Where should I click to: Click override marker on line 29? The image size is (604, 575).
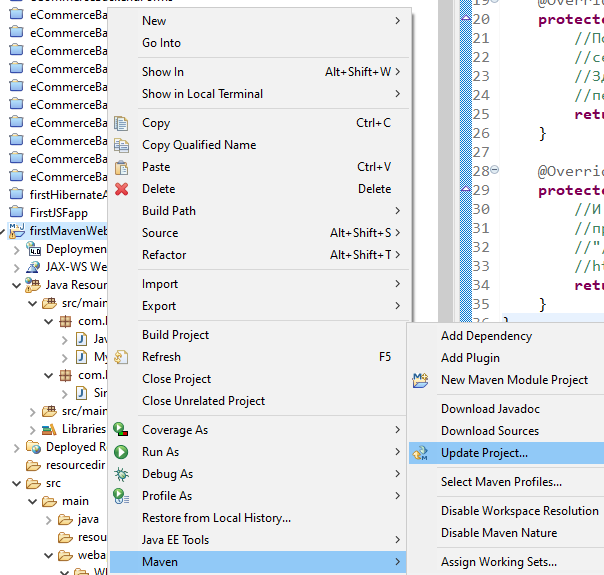point(466,188)
